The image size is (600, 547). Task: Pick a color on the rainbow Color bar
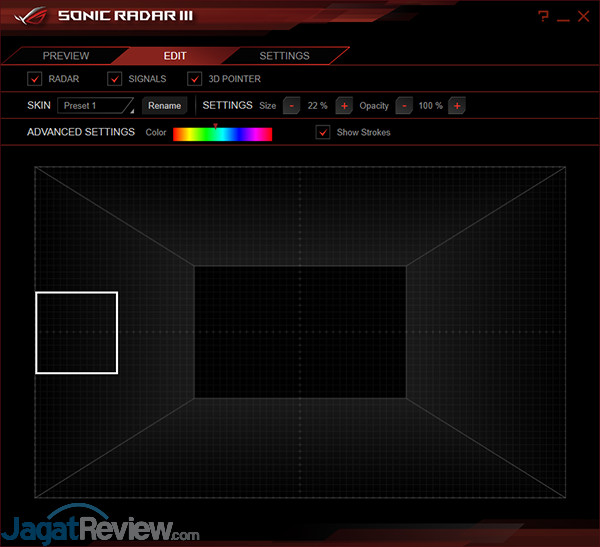tap(222, 134)
